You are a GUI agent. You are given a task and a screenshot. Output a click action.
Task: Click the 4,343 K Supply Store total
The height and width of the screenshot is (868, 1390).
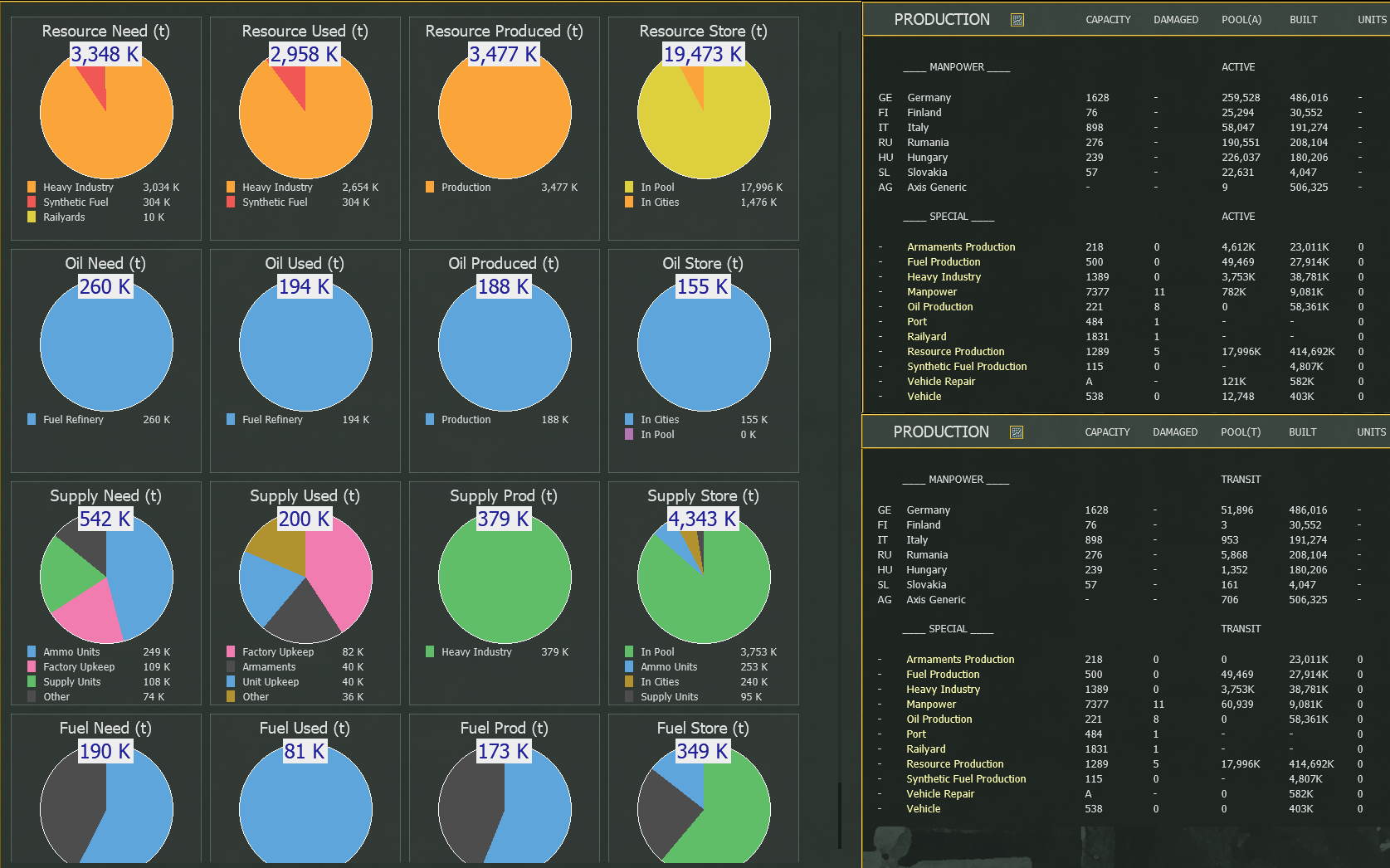click(x=703, y=519)
